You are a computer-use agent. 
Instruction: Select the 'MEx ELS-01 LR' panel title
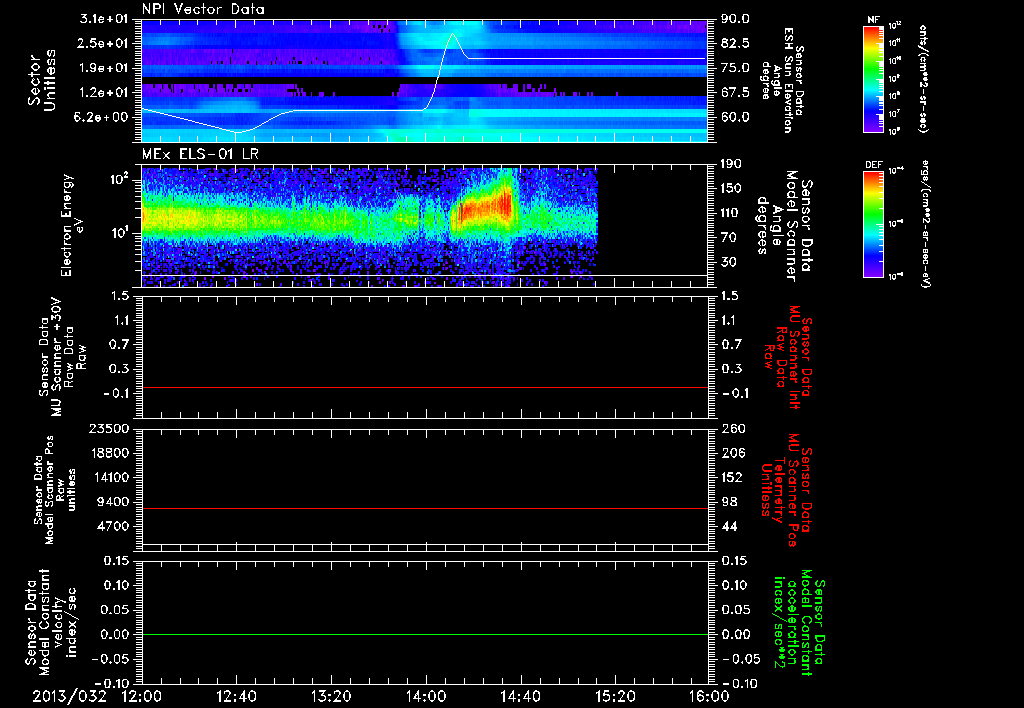point(200,154)
